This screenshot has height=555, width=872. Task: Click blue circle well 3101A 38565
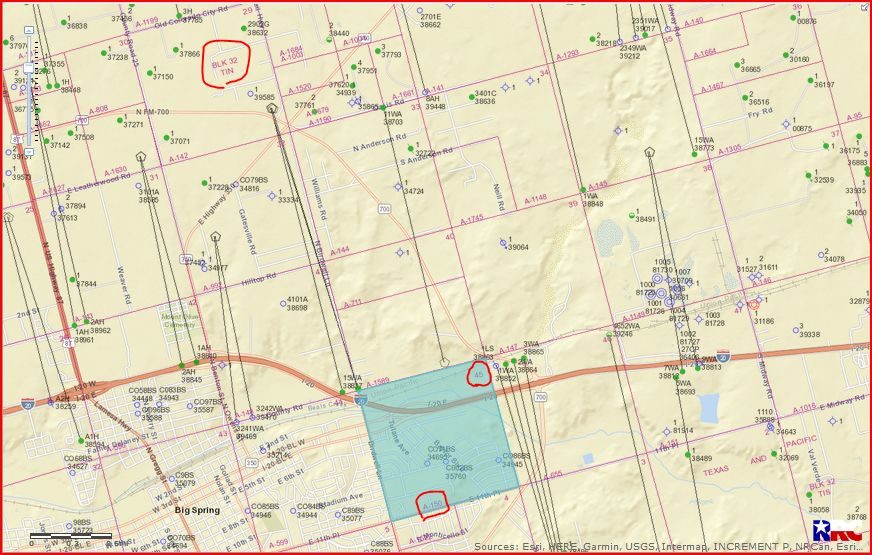click(138, 186)
